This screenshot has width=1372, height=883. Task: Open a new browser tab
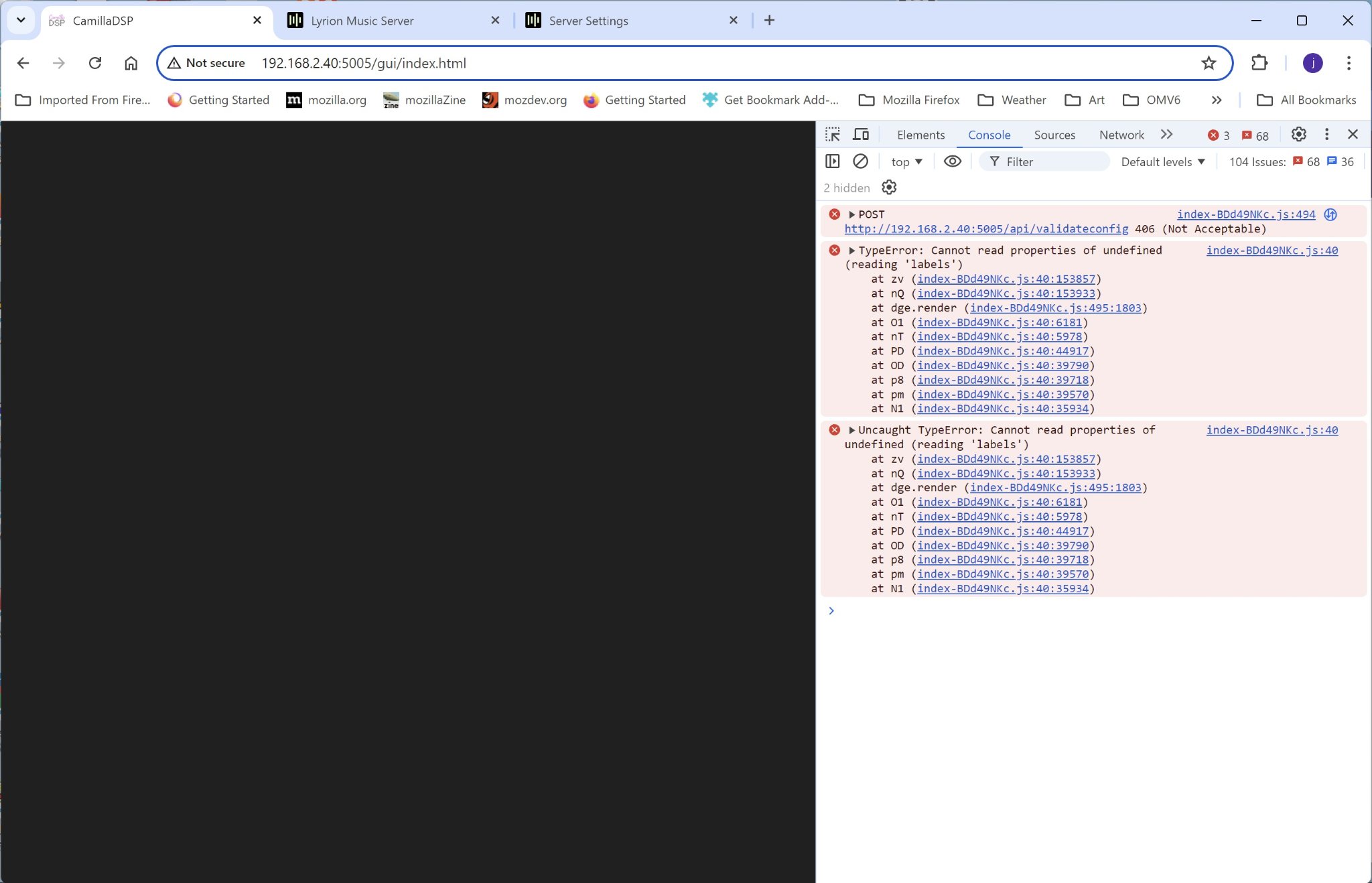point(769,20)
